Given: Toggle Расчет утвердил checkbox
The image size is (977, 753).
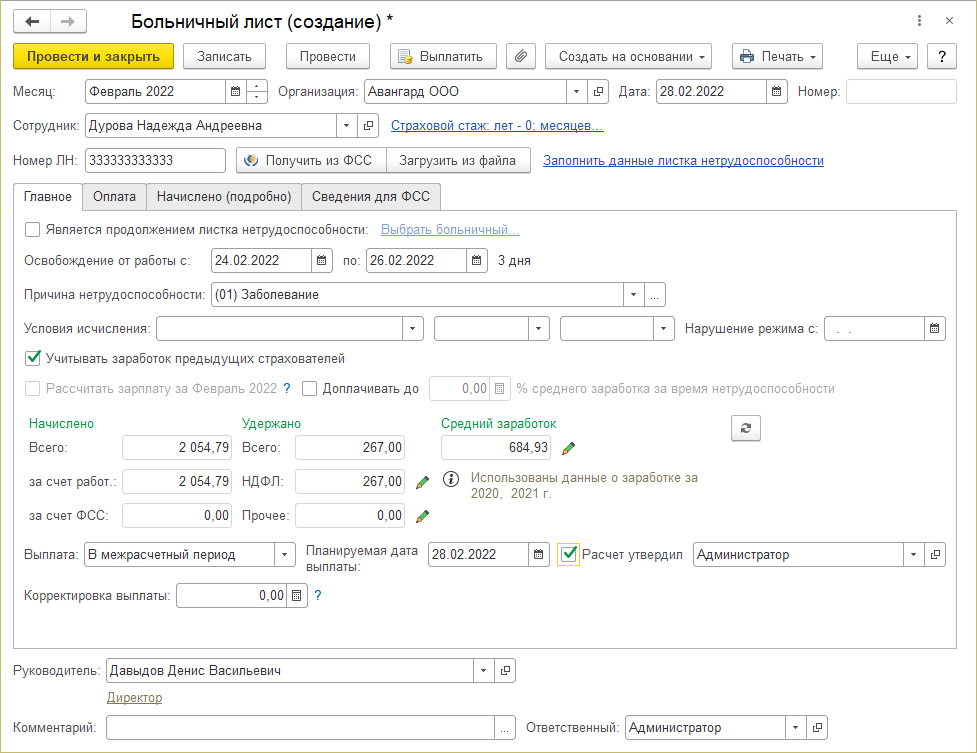Looking at the screenshot, I should click(570, 554).
